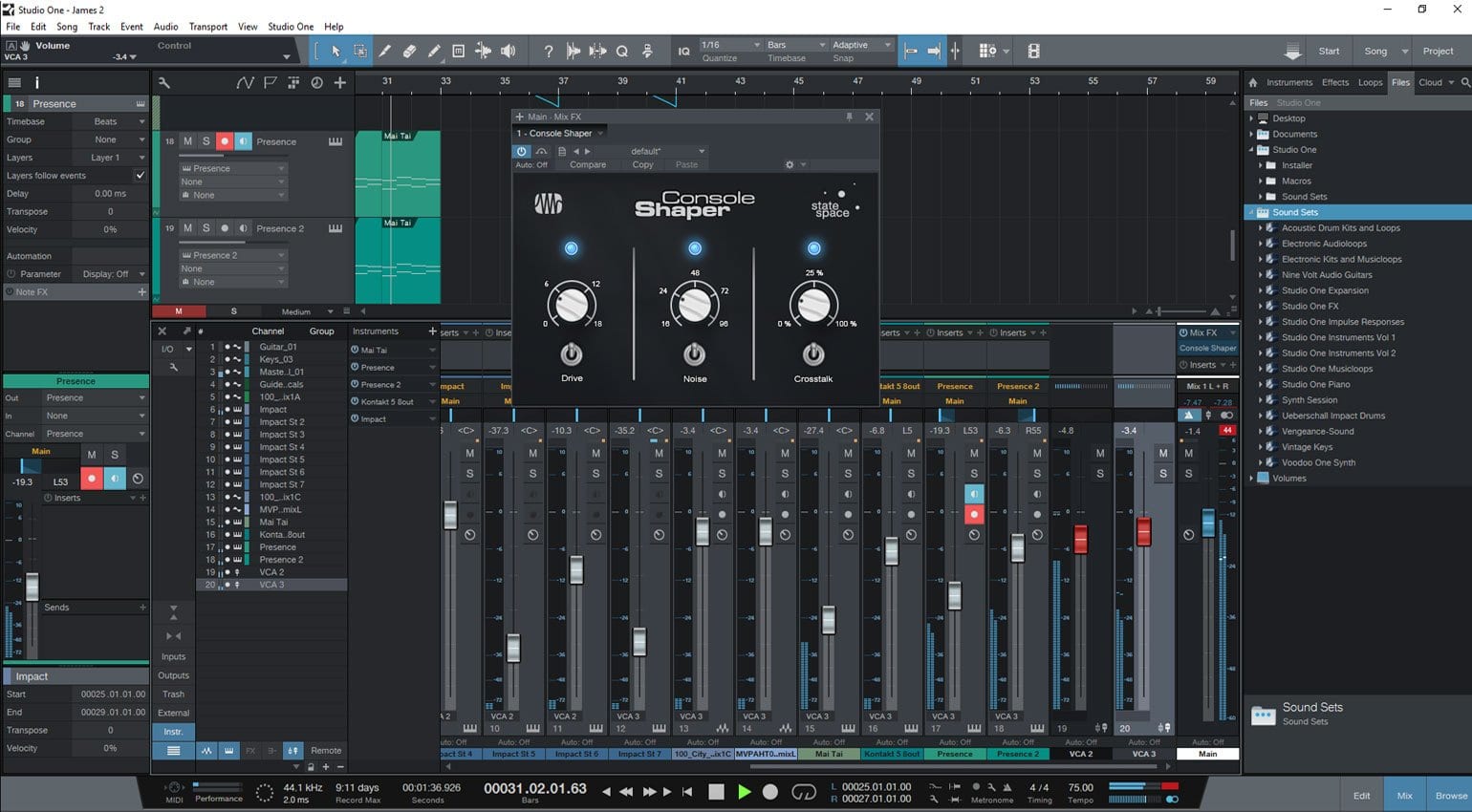Open the video player film icon
Image resolution: width=1472 pixels, height=812 pixels.
click(x=1033, y=51)
